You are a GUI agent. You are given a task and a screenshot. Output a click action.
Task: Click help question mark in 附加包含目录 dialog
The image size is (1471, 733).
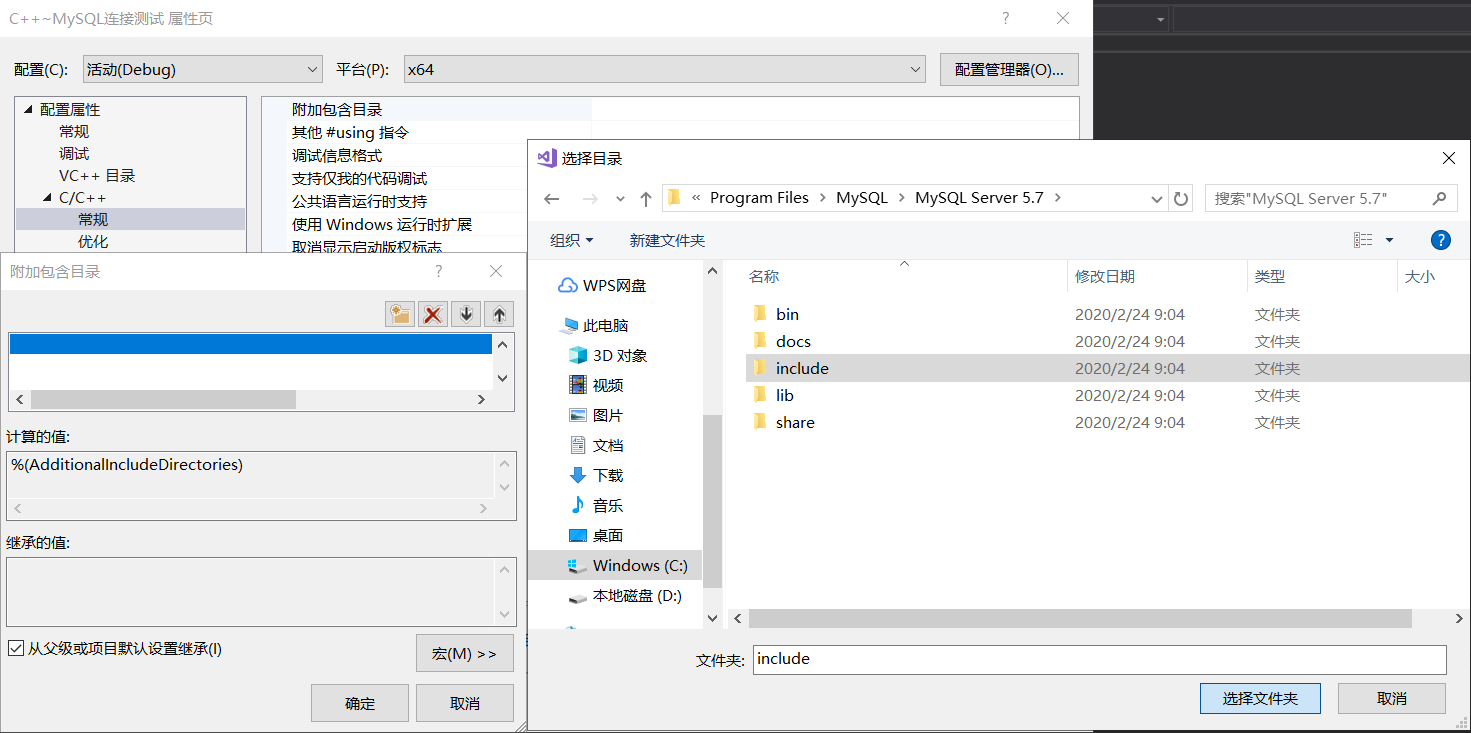coord(438,271)
